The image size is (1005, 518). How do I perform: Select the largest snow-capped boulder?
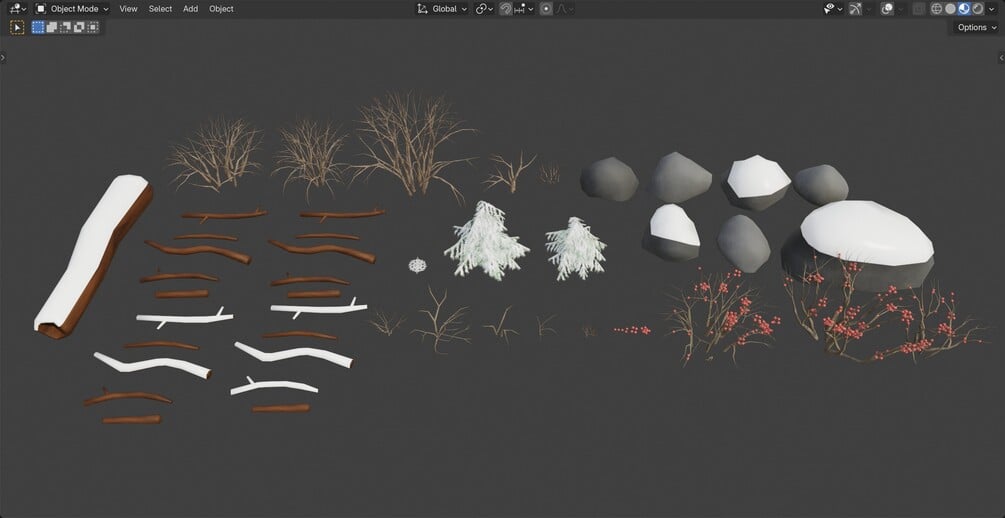tap(859, 245)
